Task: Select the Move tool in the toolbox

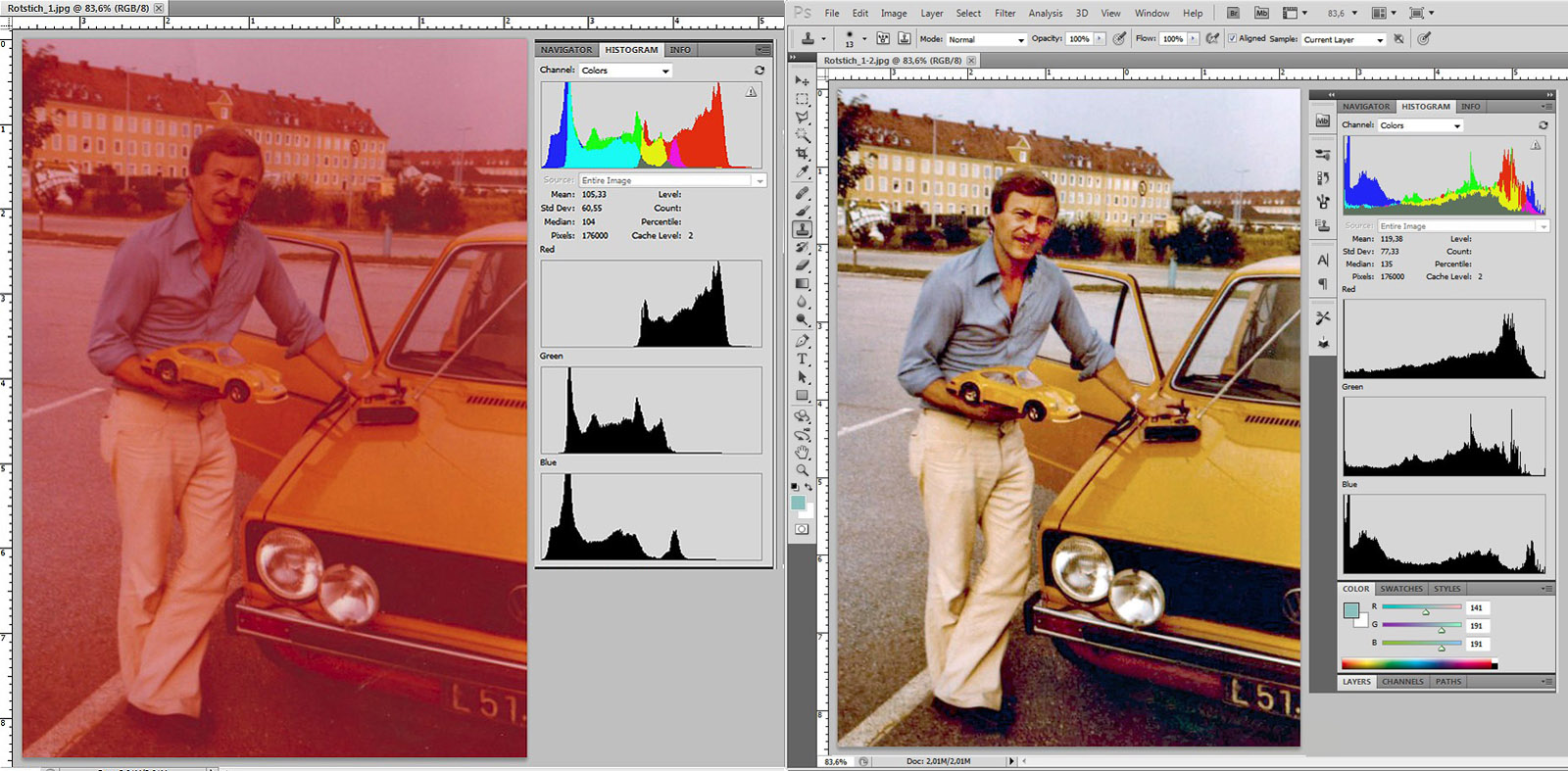Action: coord(802,80)
